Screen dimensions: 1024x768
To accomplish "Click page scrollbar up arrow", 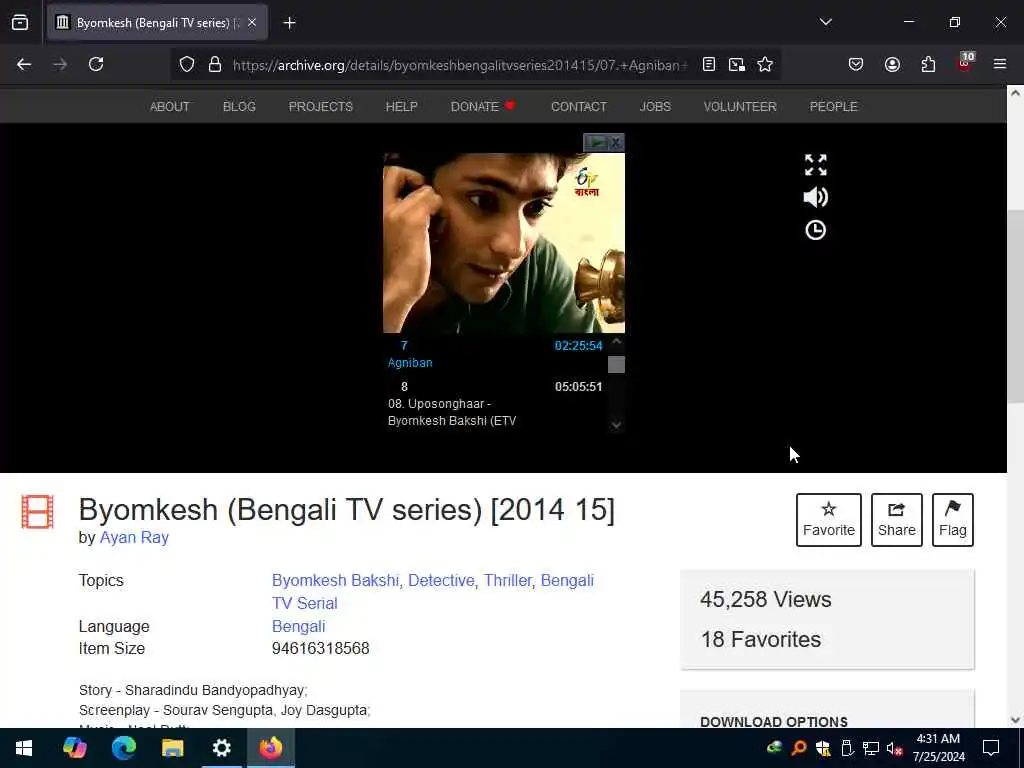I will pos(1015,93).
